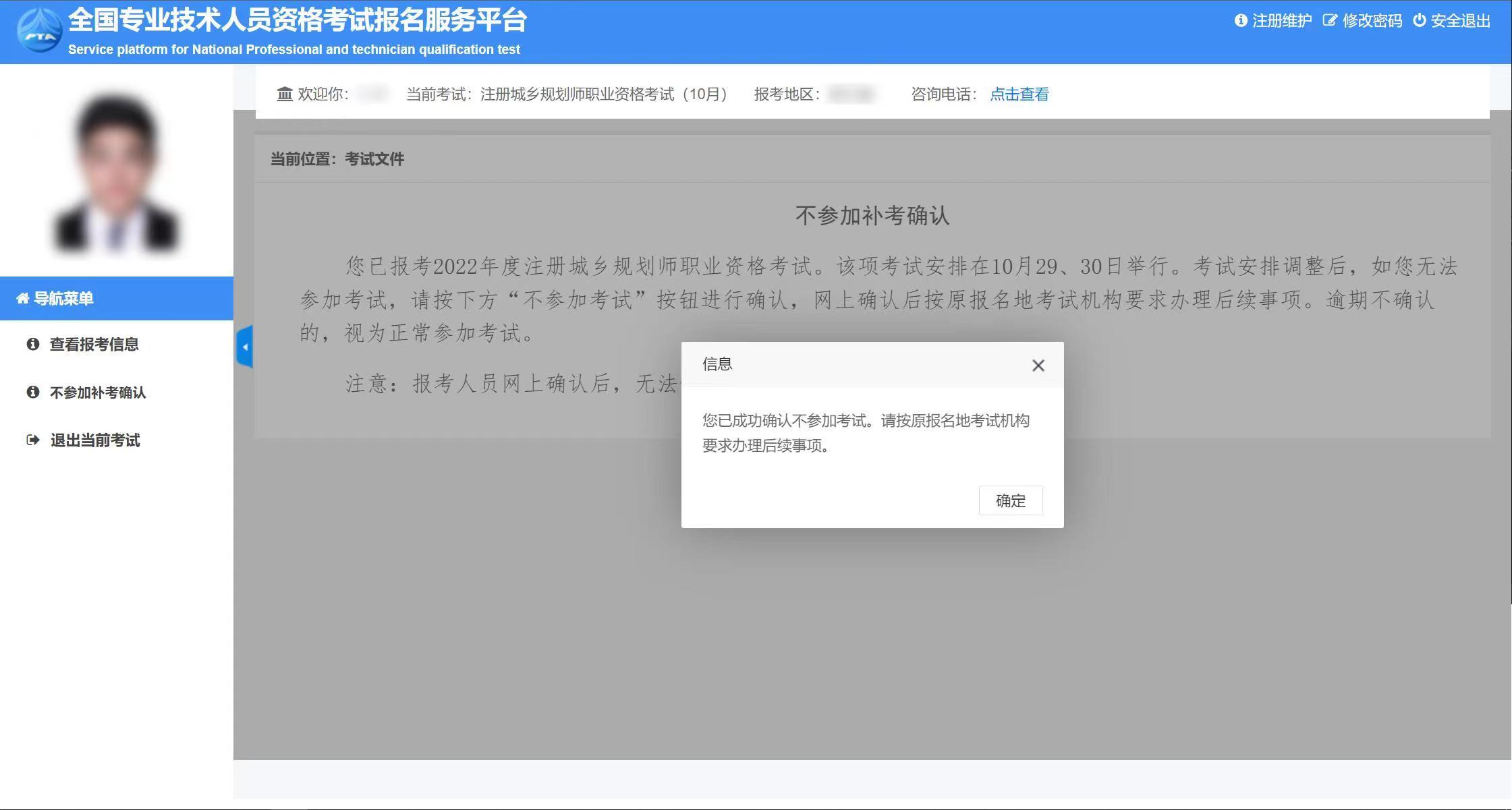Click the power icon for 安全退出
Screen dimensions: 1512x810
(x=1419, y=20)
